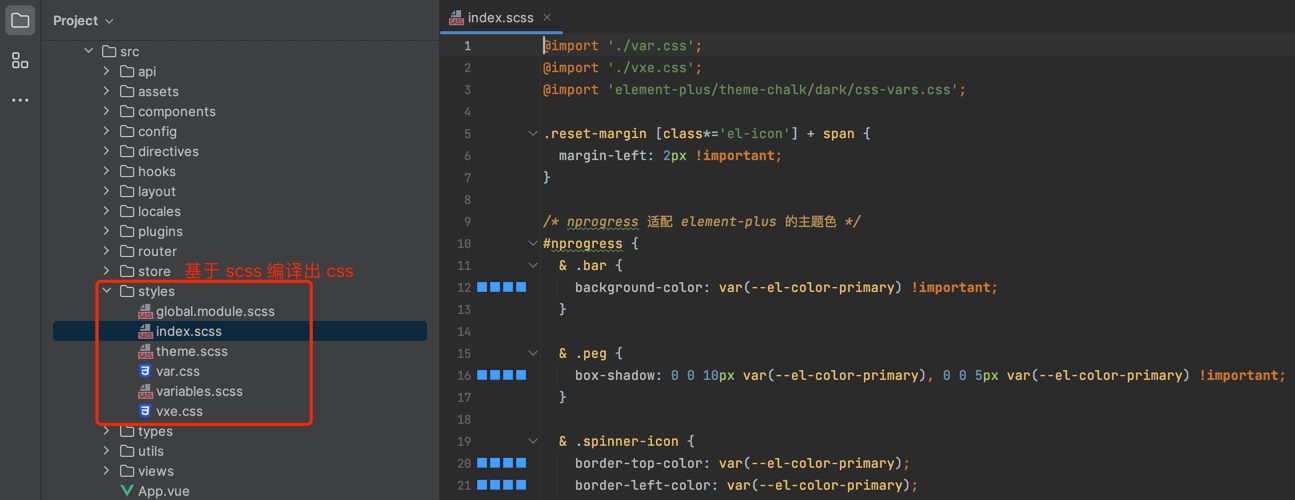1295x500 pixels.
Task: Click the Sass icon beside variables.scss
Action: tap(145, 391)
